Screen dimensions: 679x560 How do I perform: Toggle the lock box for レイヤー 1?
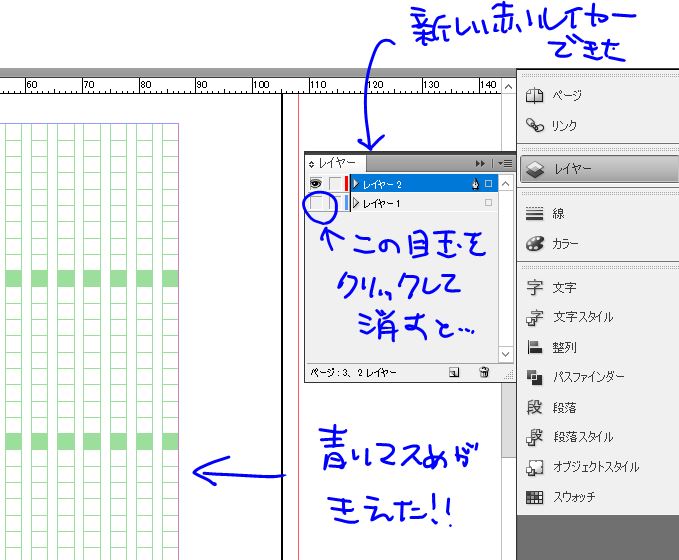coord(336,202)
